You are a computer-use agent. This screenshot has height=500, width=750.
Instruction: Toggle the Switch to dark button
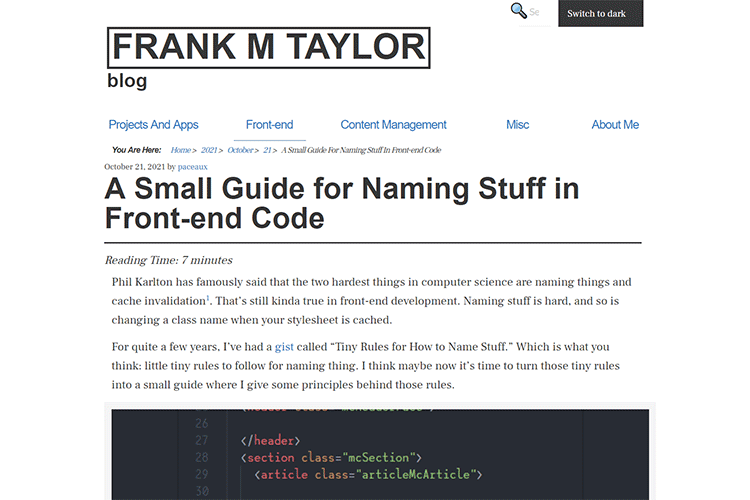tap(596, 13)
